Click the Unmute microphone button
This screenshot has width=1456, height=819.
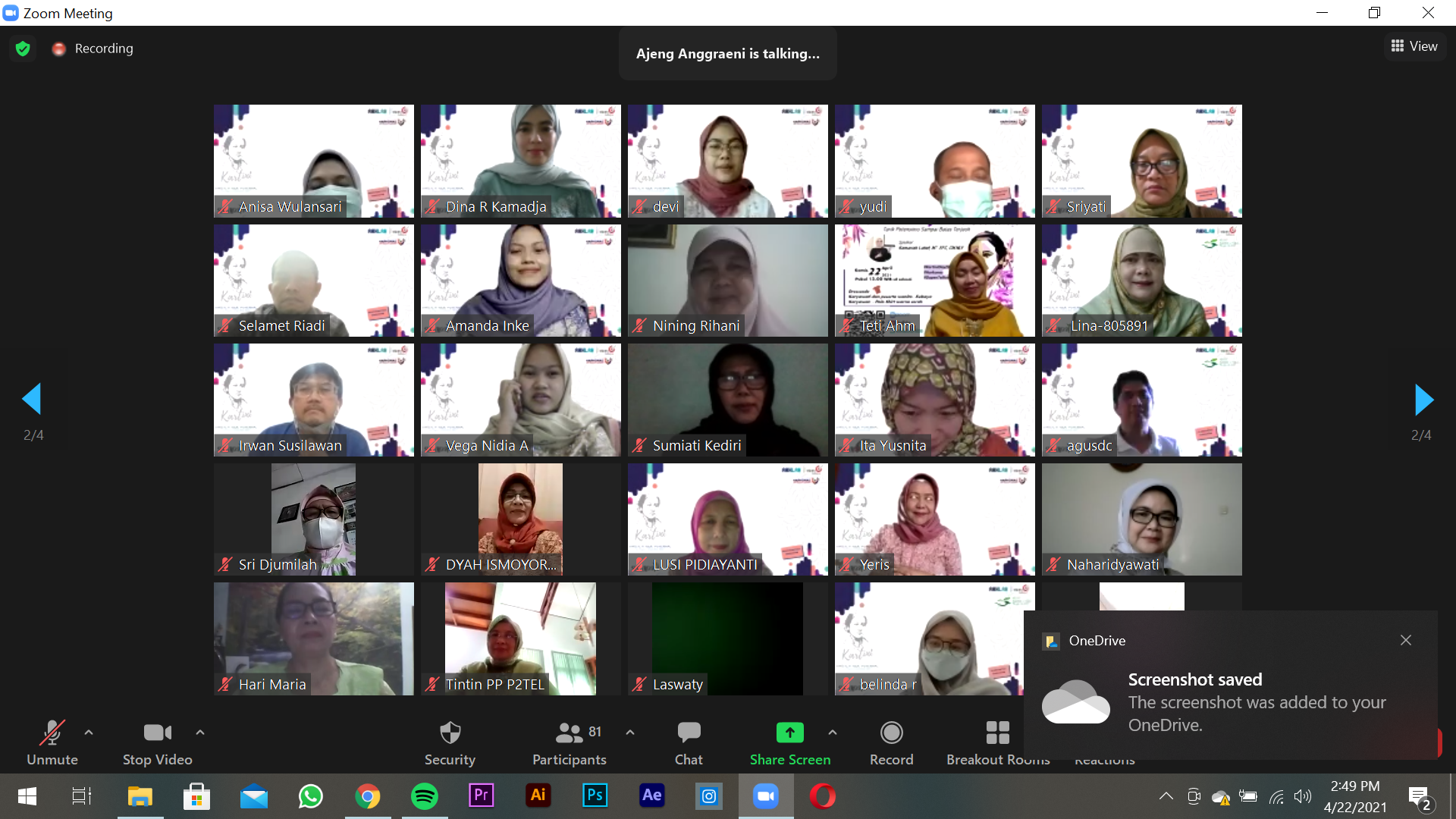tap(52, 743)
